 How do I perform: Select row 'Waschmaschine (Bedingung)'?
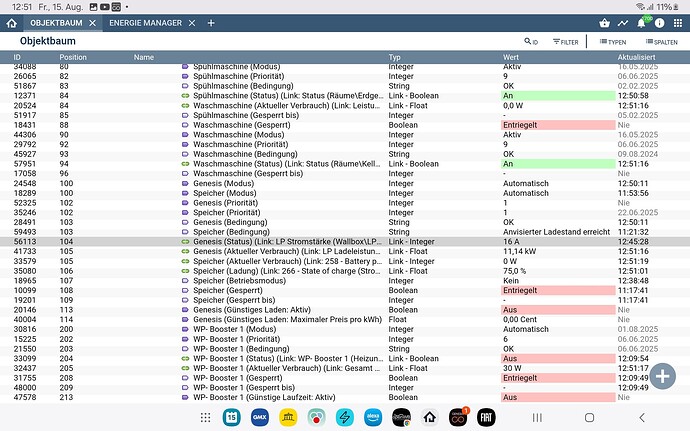345,154
